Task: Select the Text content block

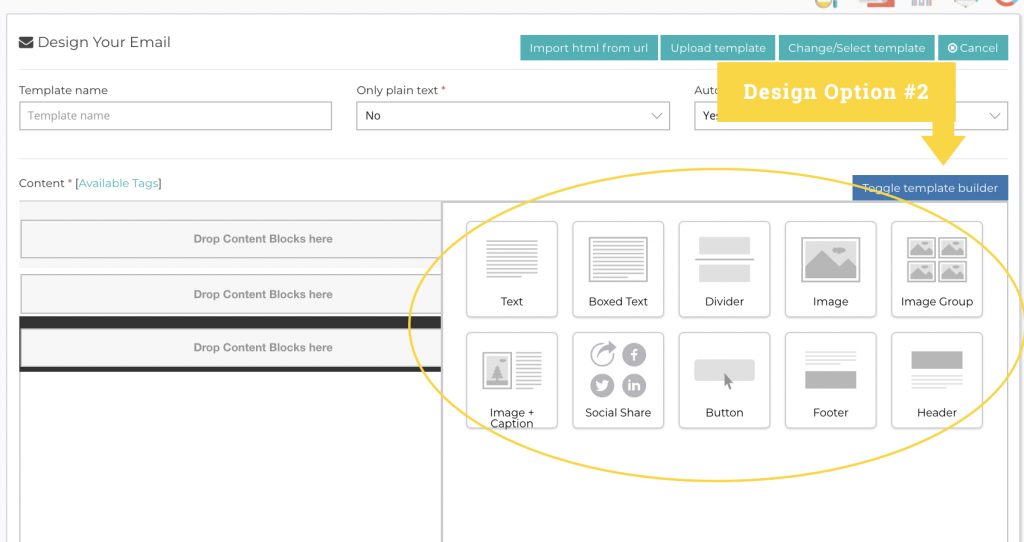Action: 512,269
